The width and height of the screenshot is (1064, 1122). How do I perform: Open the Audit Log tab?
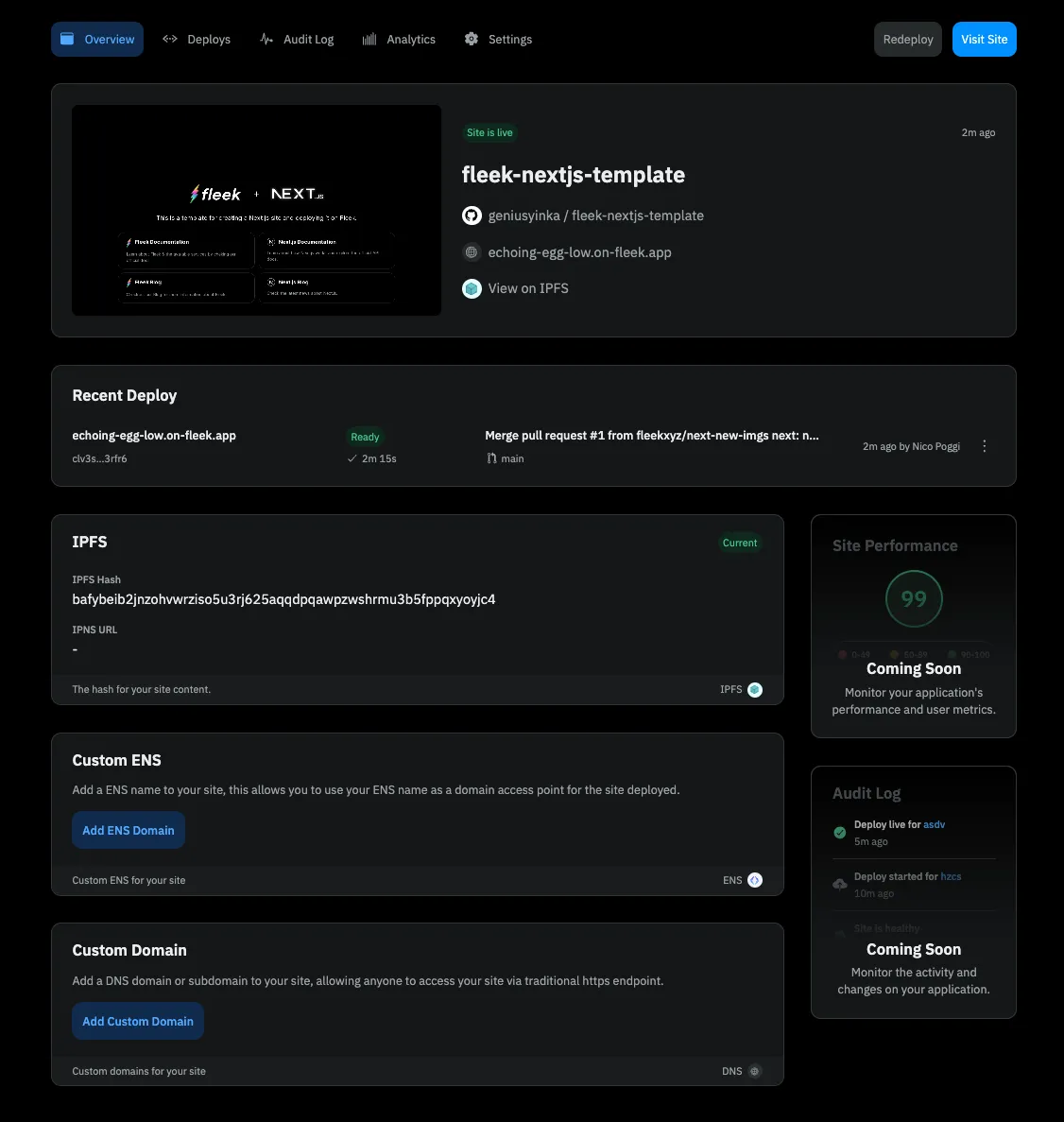pos(297,40)
